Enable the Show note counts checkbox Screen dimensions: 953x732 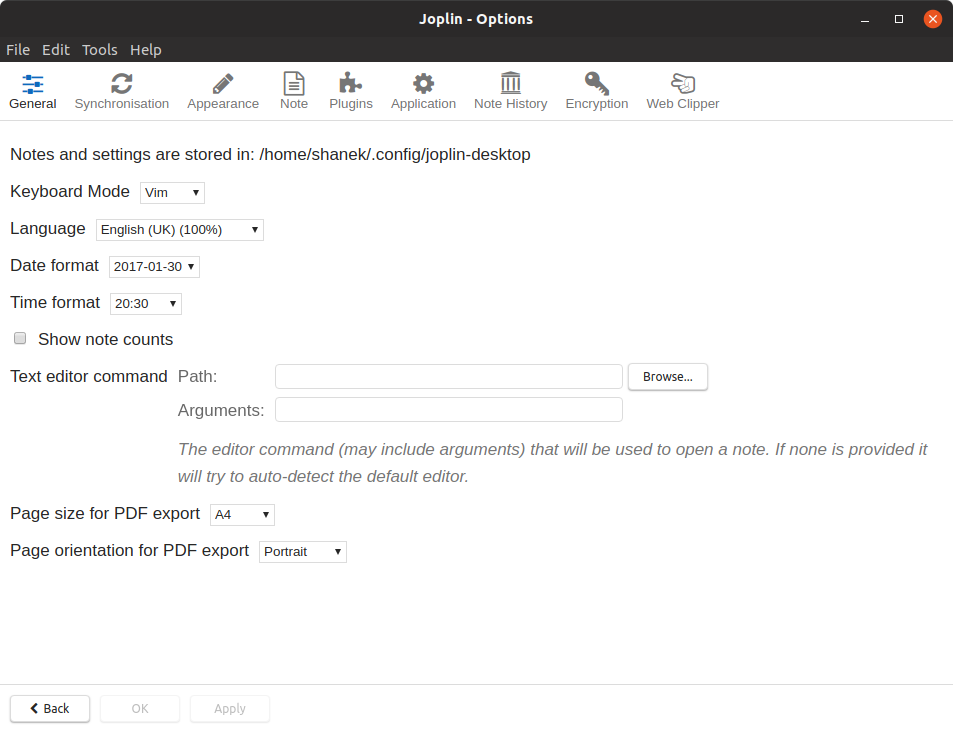point(20,339)
